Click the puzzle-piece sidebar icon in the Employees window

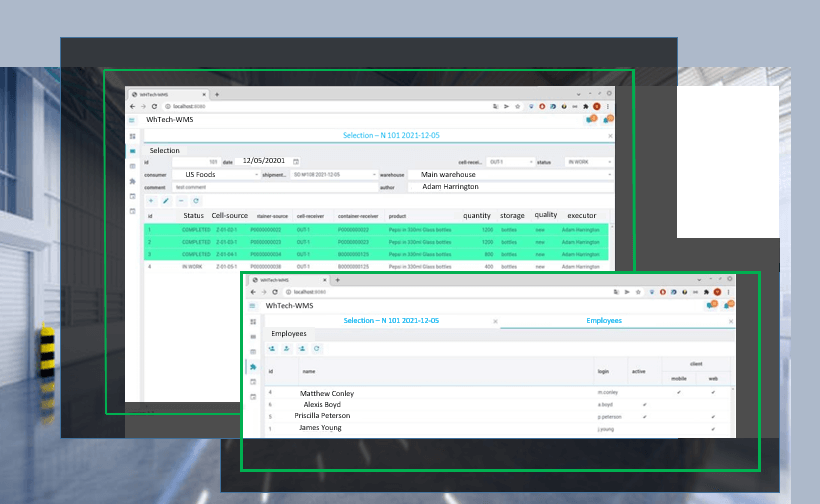pos(253,367)
